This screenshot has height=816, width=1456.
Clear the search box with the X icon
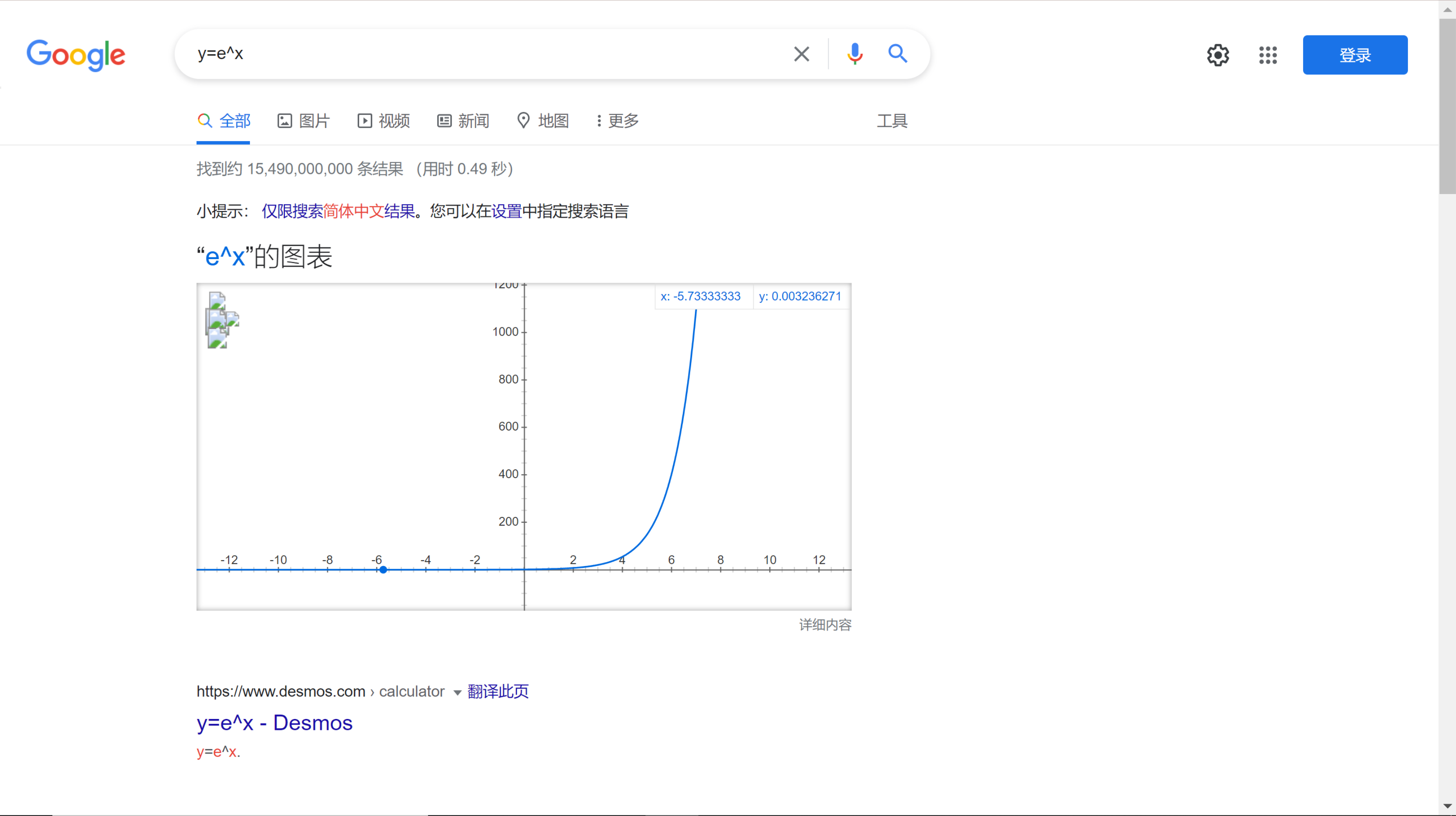tap(802, 54)
